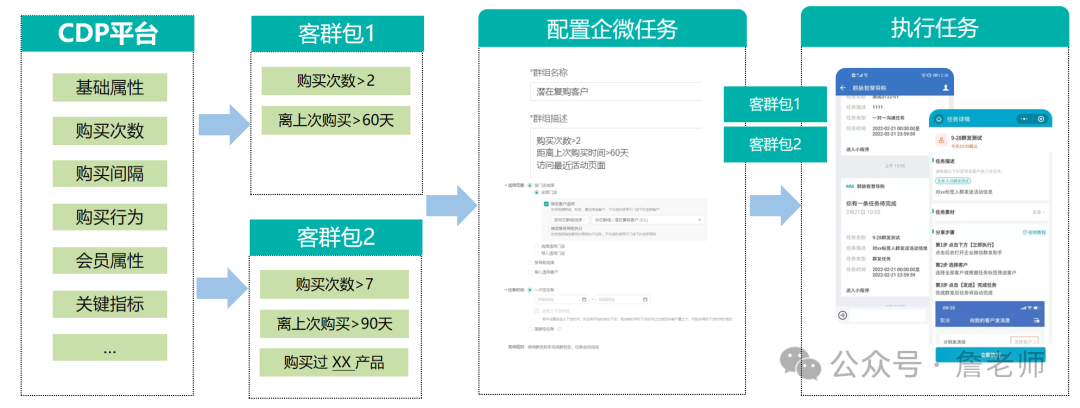The height and width of the screenshot is (408, 1080).
Task: Click the 配置企微任务 header tab
Action: coord(612,29)
